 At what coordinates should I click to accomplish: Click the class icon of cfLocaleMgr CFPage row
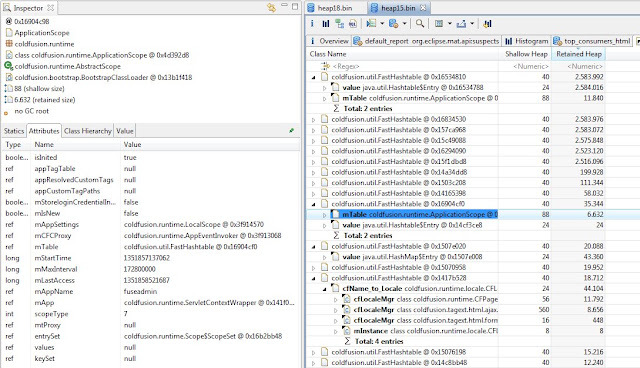click(x=346, y=299)
